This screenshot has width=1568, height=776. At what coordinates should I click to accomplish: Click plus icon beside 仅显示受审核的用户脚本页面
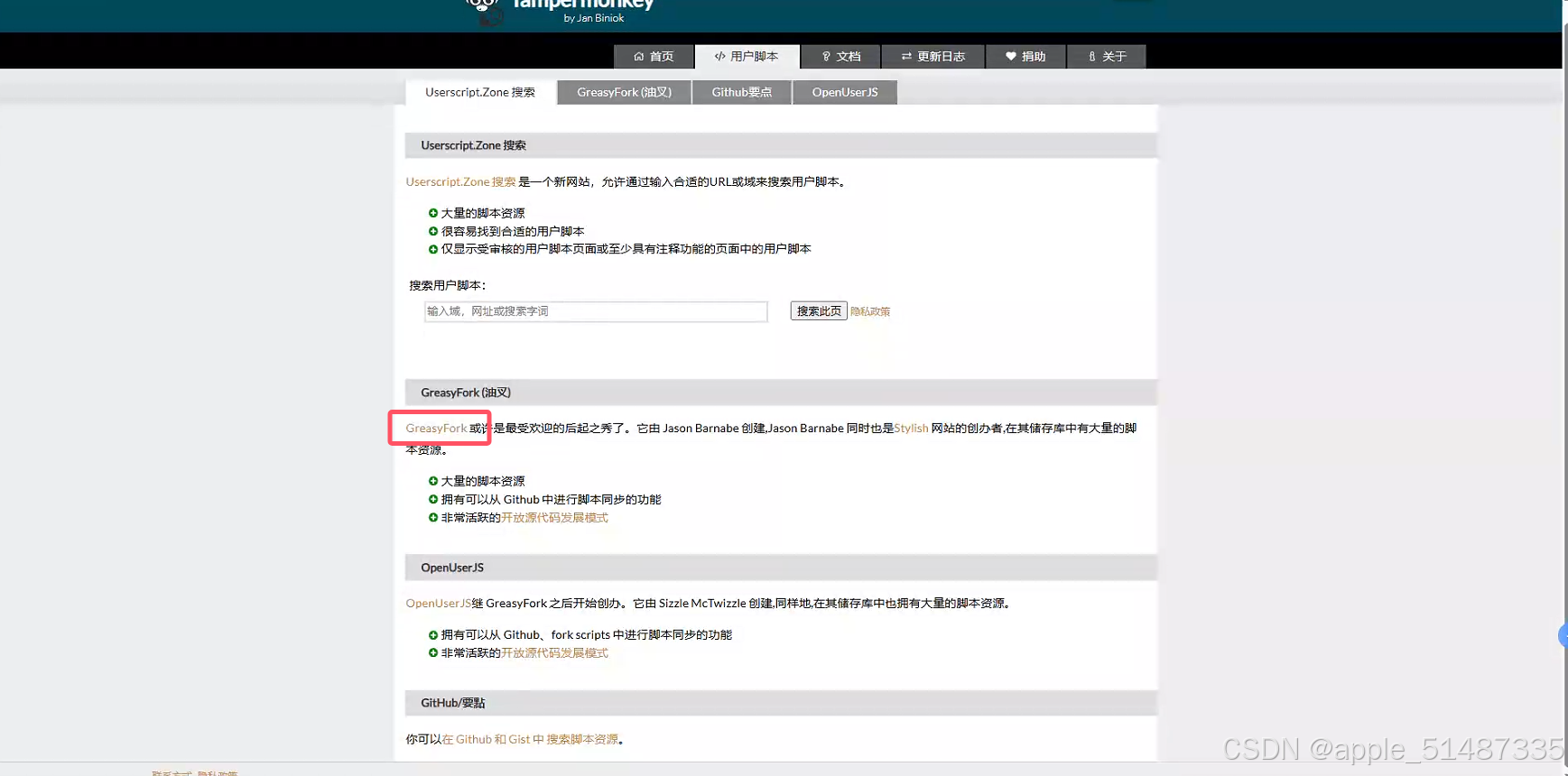[433, 249]
